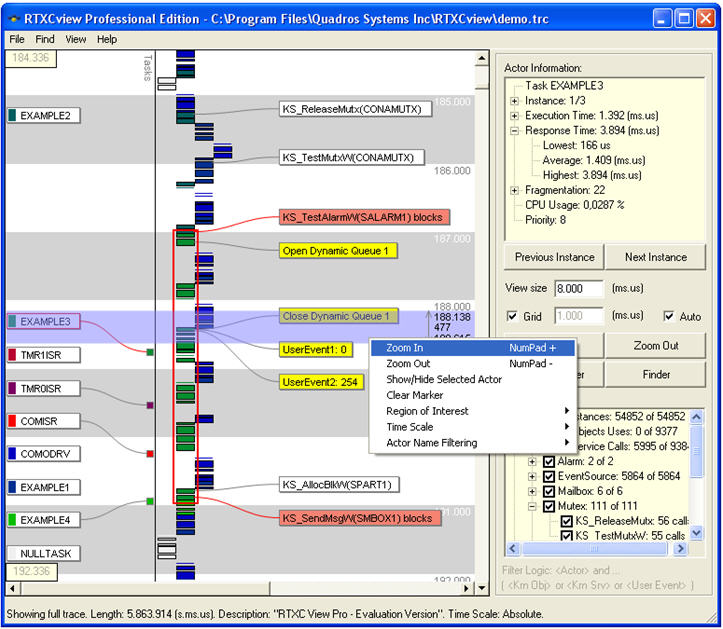Open the View menu
This screenshot has height=629, width=723.
pos(76,39)
